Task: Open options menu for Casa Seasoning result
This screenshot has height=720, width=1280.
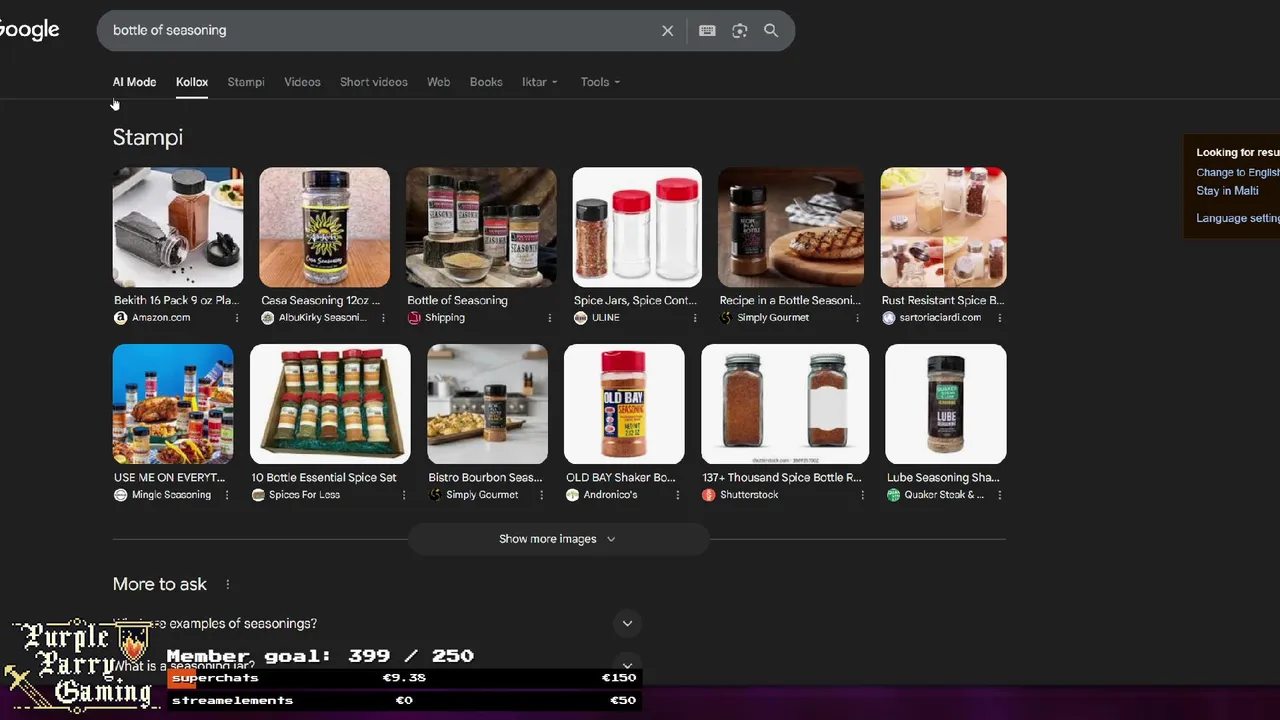Action: [384, 318]
